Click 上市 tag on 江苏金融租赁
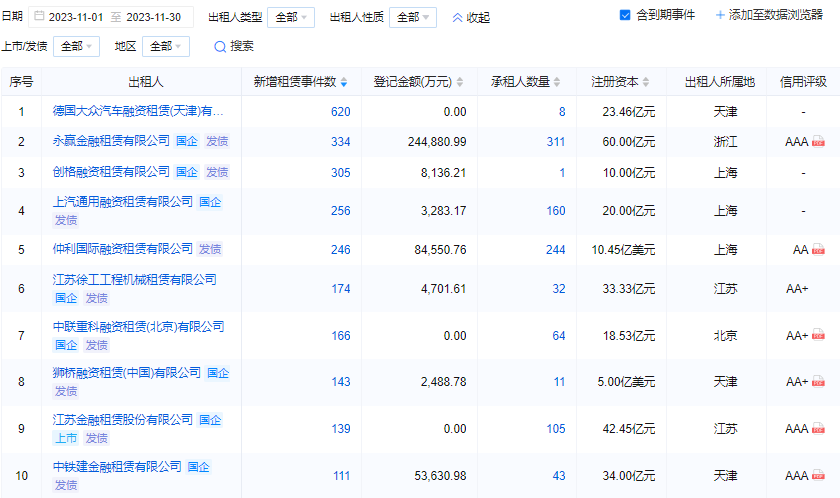 point(66,438)
